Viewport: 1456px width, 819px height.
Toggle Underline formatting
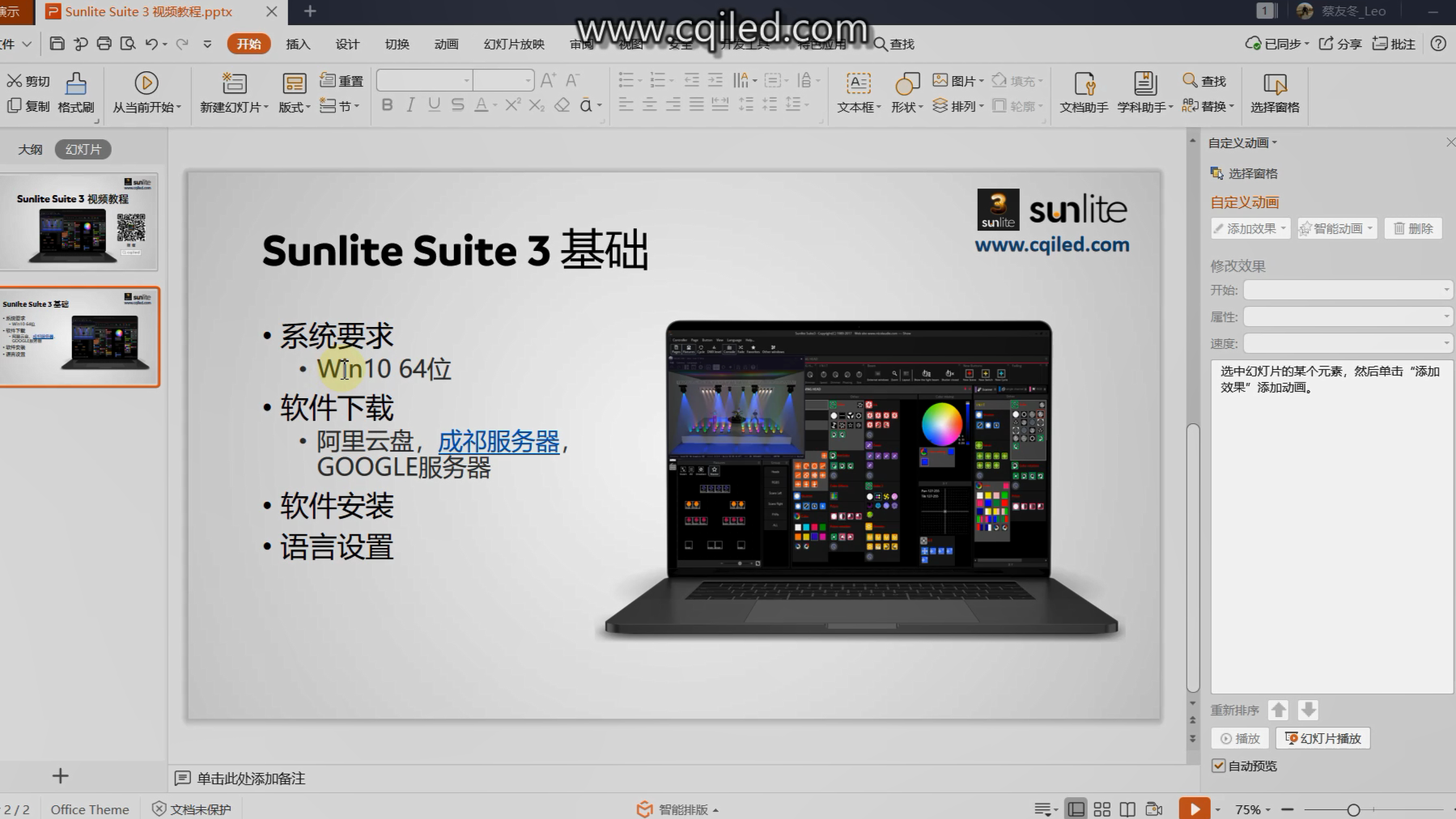point(434,105)
